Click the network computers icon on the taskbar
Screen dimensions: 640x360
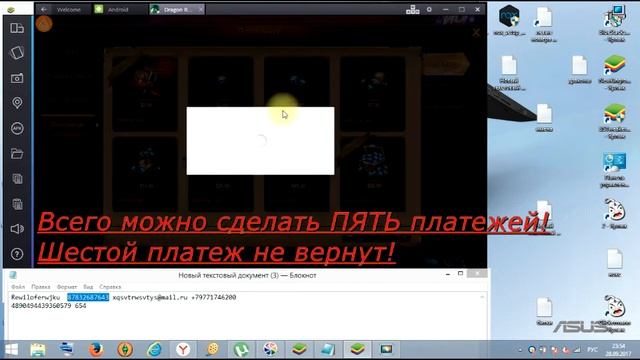[x=67, y=349]
